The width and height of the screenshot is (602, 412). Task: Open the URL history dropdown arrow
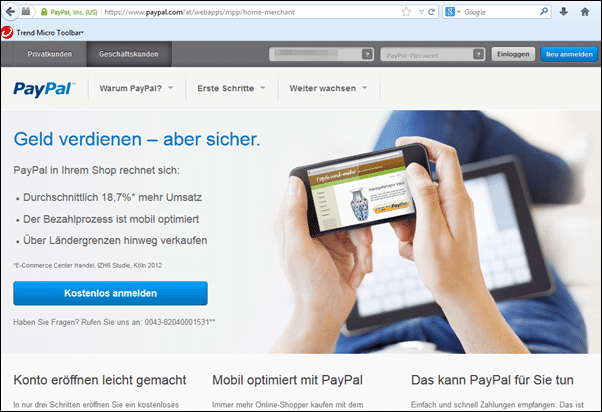click(421, 12)
